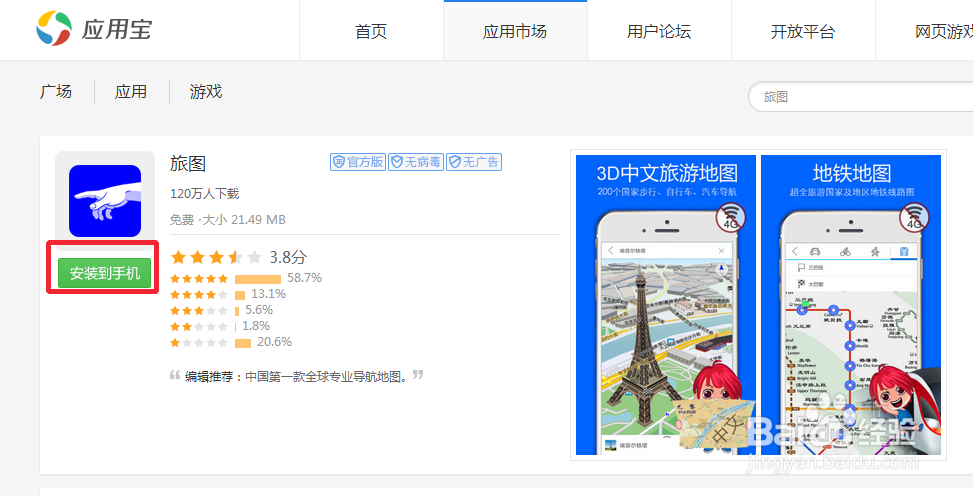The width and height of the screenshot is (973, 496).
Task: Click the 无病毒 badge
Action: [416, 162]
